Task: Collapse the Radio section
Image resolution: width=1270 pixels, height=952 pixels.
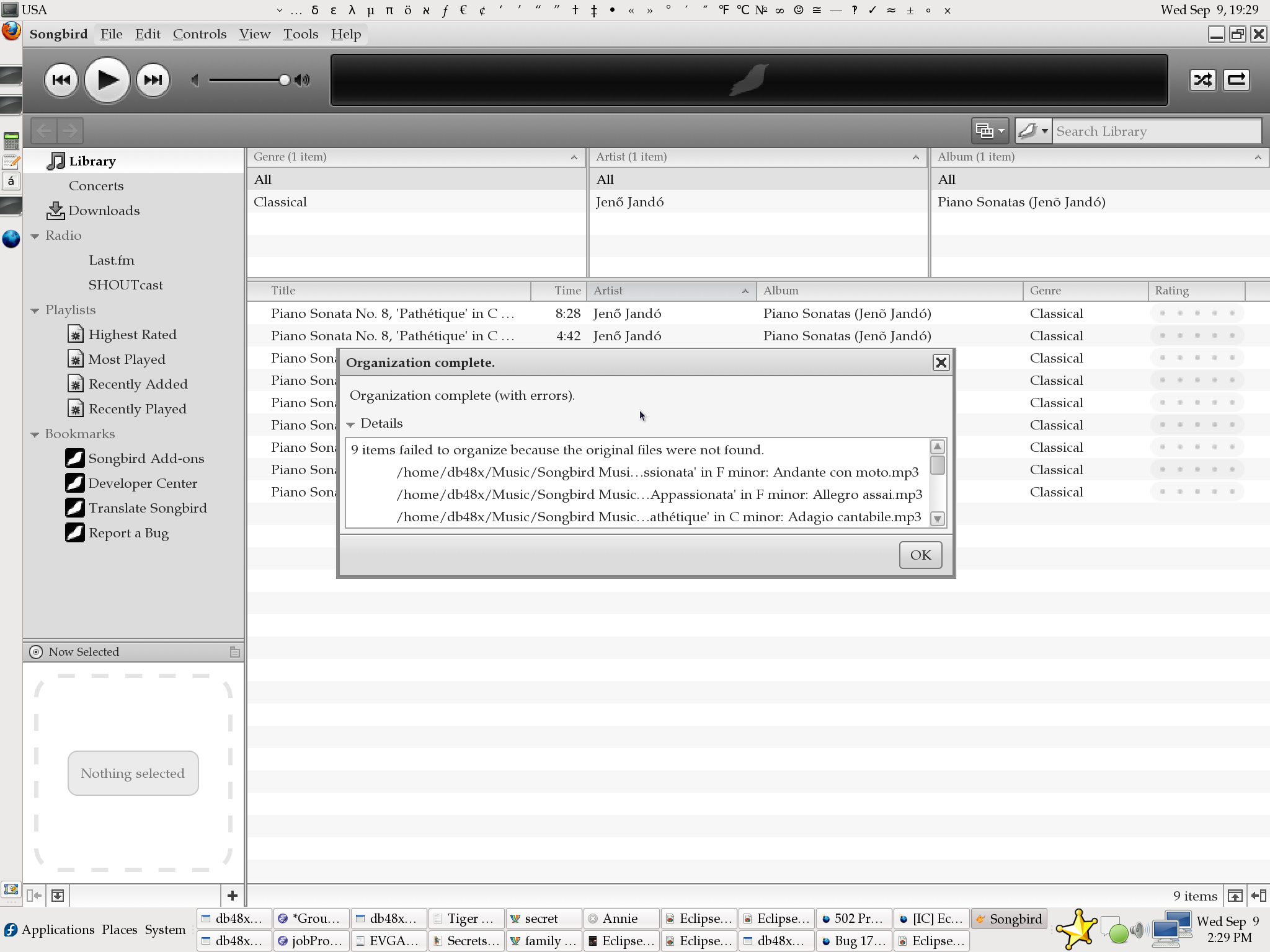Action: pos(35,236)
